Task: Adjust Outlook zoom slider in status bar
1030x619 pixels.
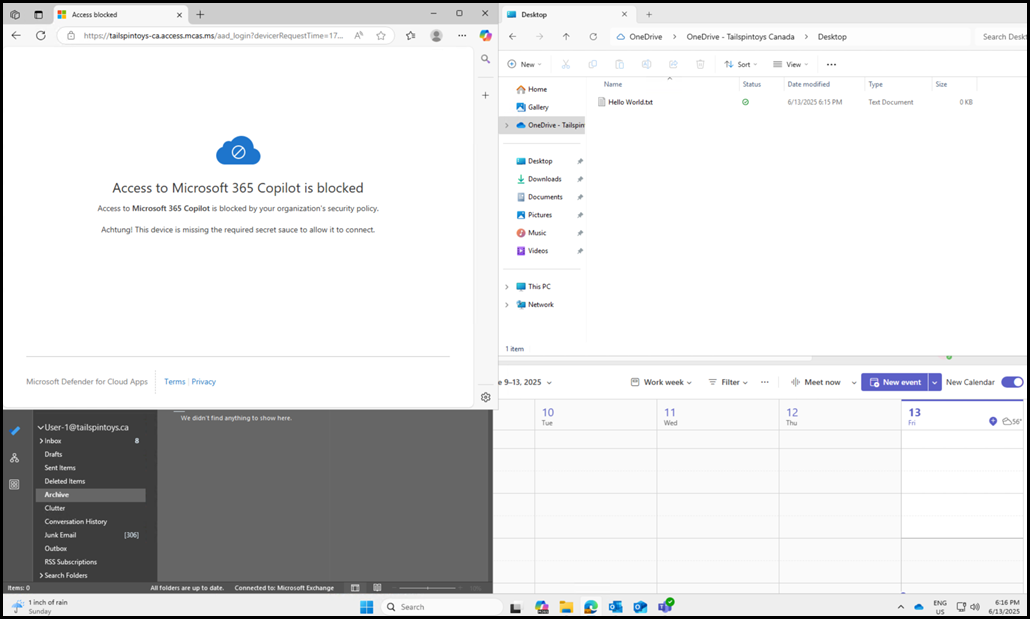Action: click(x=428, y=588)
